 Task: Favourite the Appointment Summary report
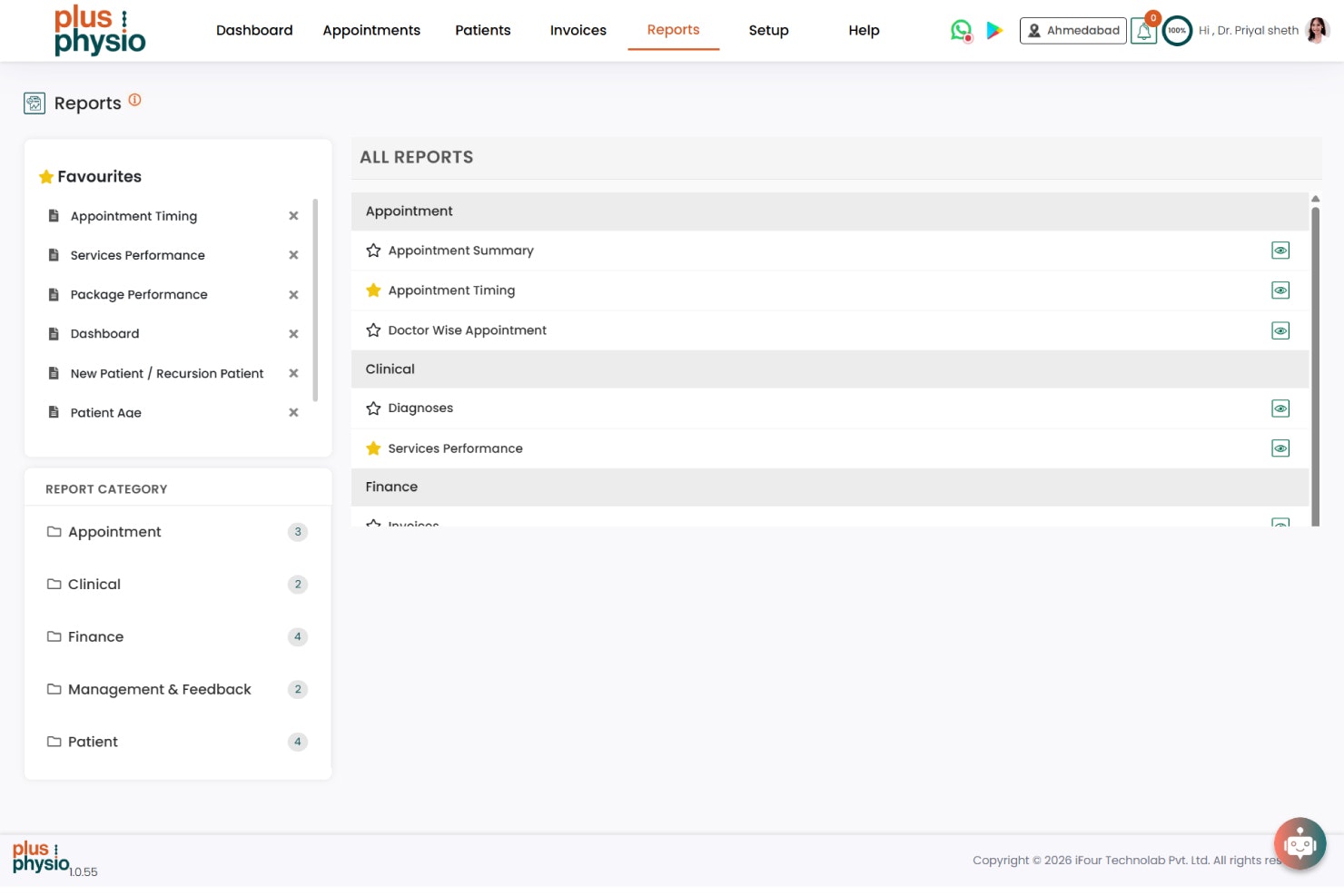coord(373,250)
